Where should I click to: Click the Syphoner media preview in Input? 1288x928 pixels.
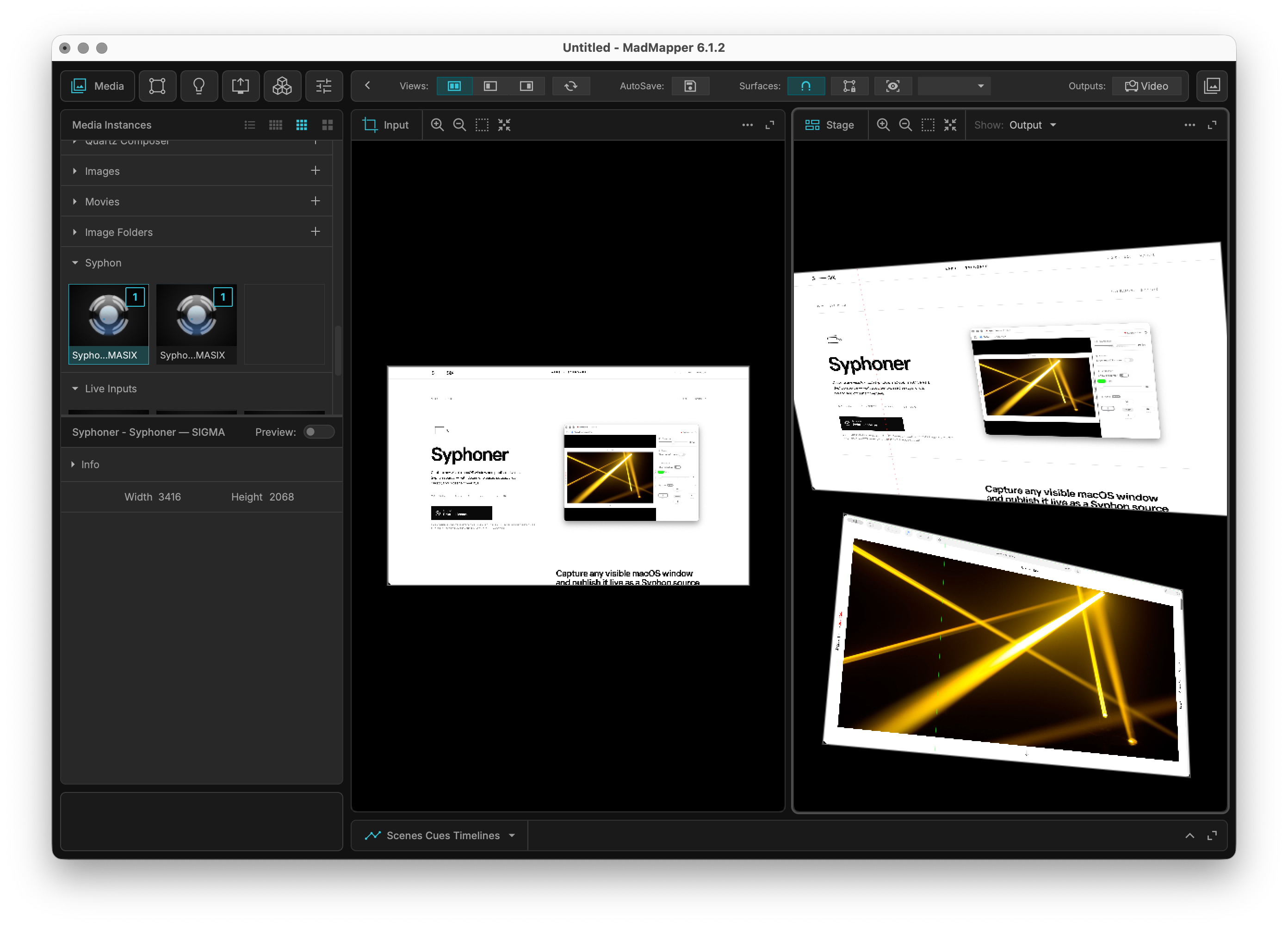coord(568,476)
